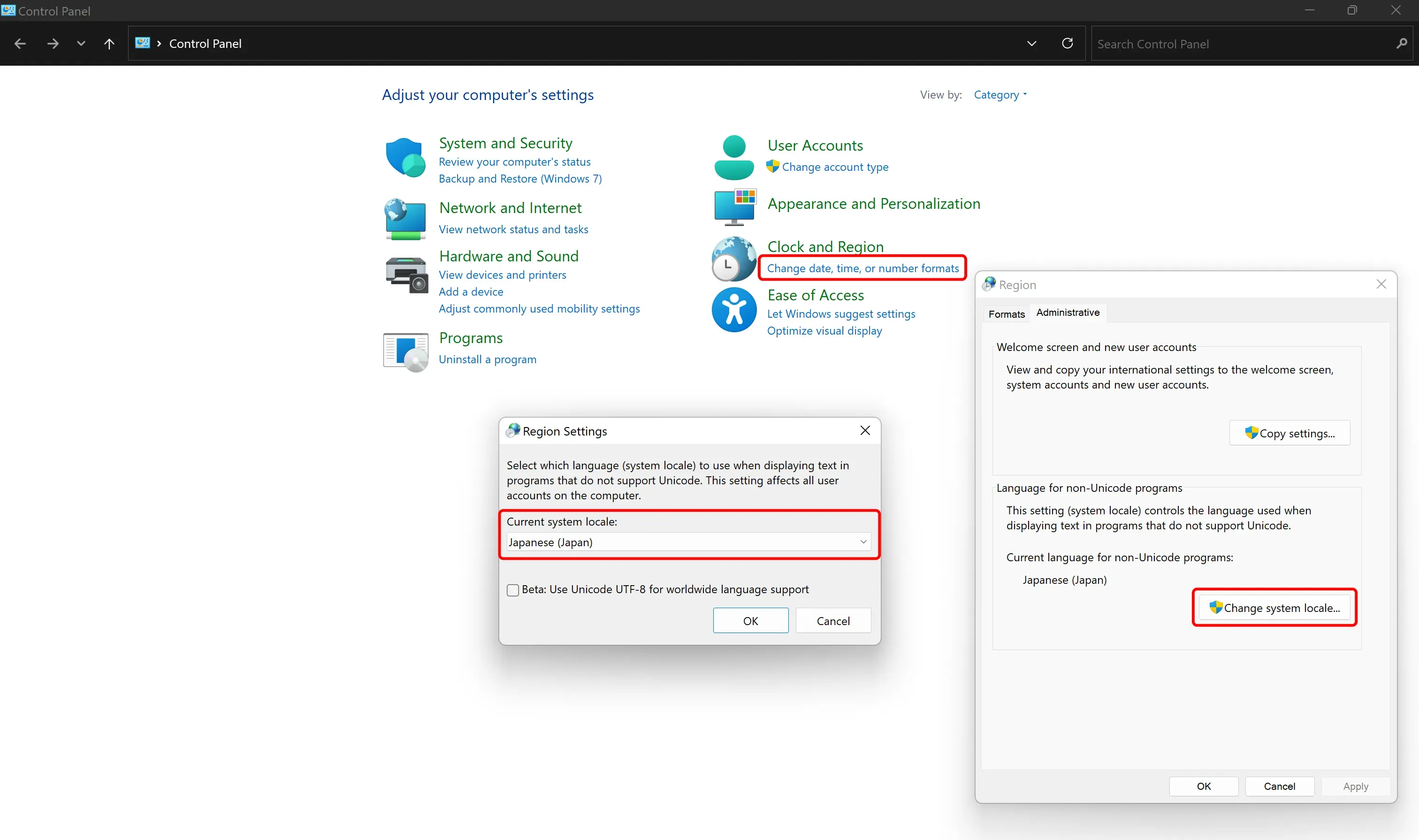This screenshot has width=1419, height=840.
Task: Open Clock and Region category
Action: (x=825, y=247)
